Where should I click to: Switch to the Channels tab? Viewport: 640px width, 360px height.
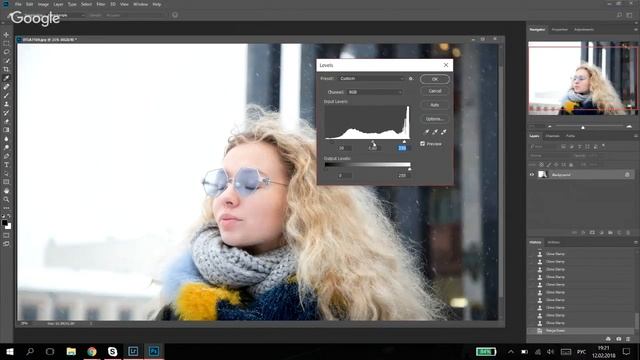[x=553, y=136]
